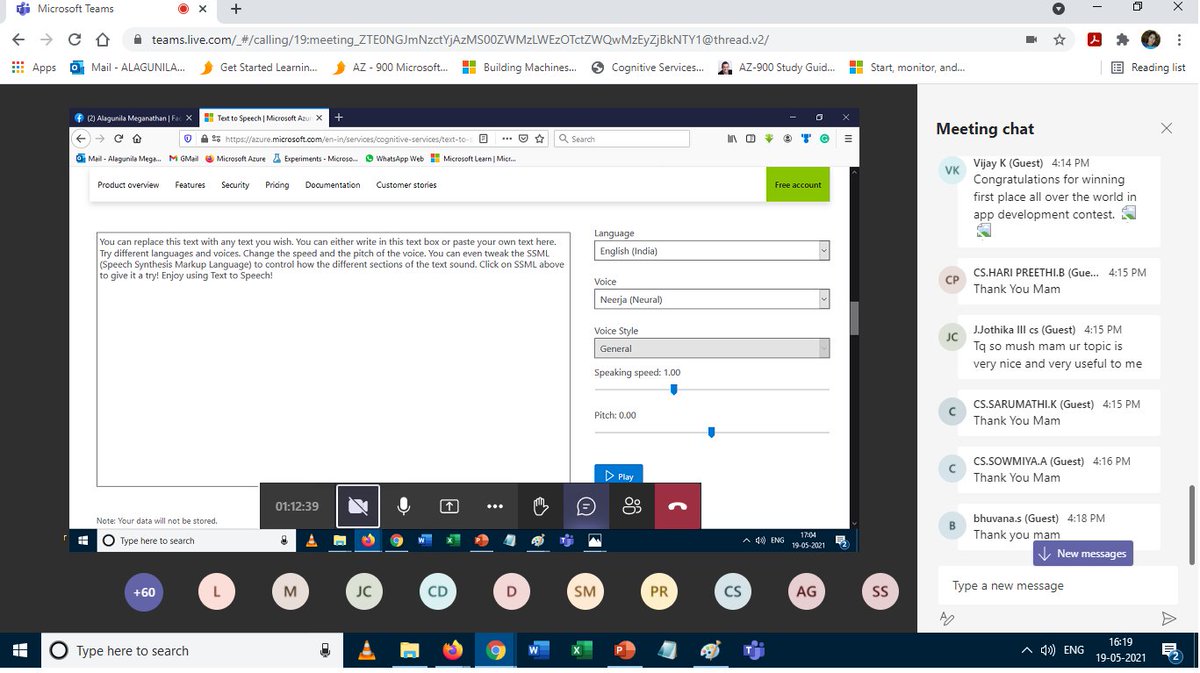Open the 'Cognitive Services...' bookmark

tap(648, 67)
